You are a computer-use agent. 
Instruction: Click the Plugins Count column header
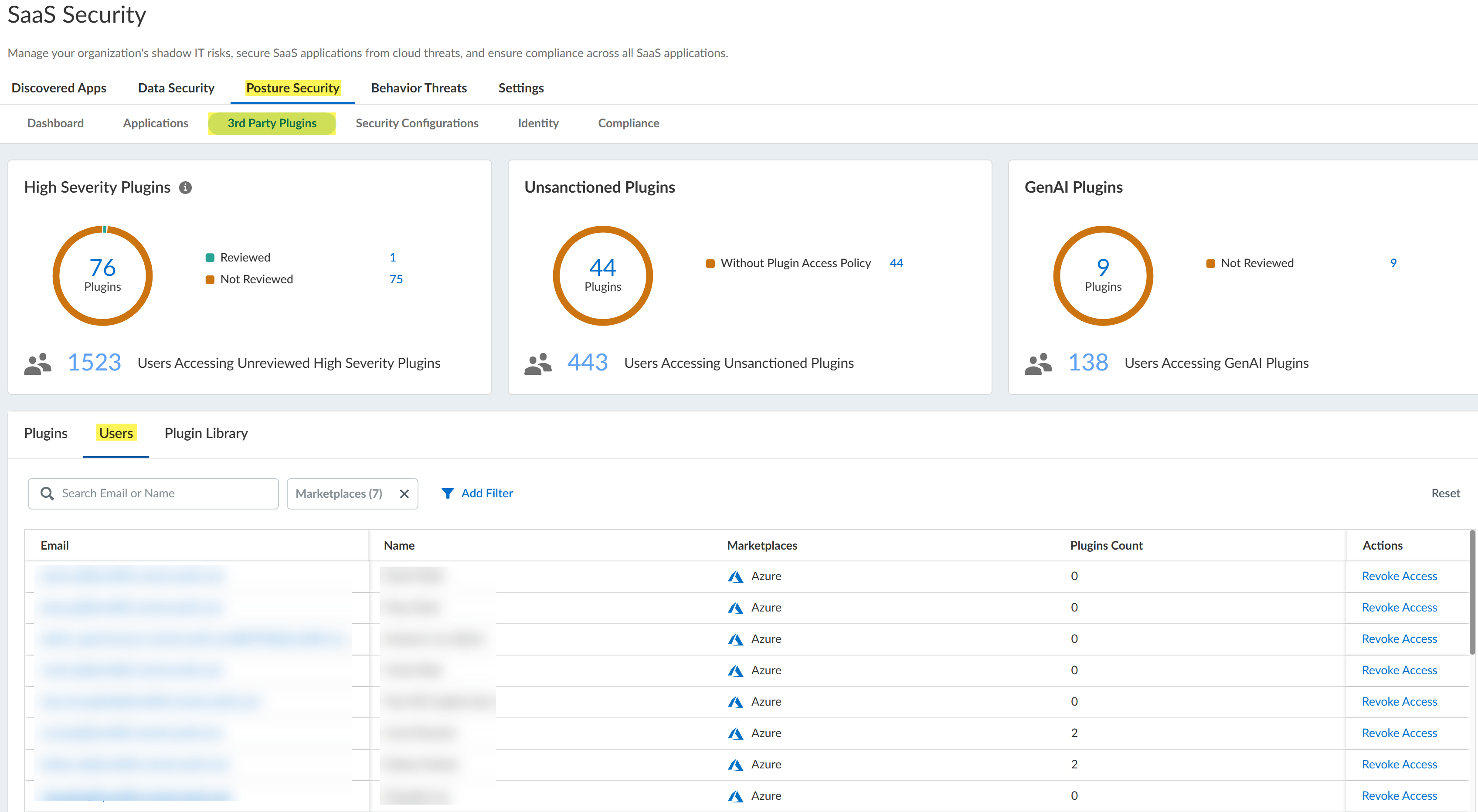pyautogui.click(x=1106, y=546)
